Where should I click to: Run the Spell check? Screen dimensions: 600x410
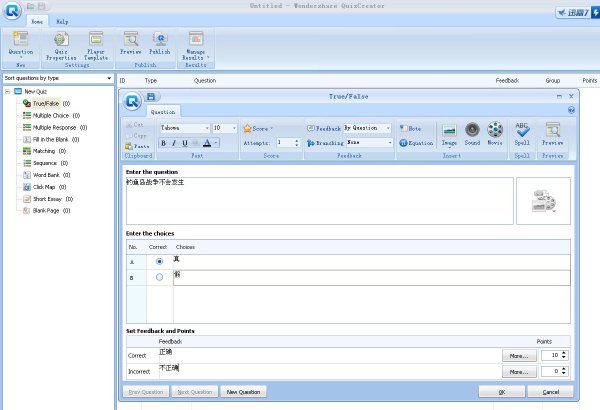(x=522, y=134)
